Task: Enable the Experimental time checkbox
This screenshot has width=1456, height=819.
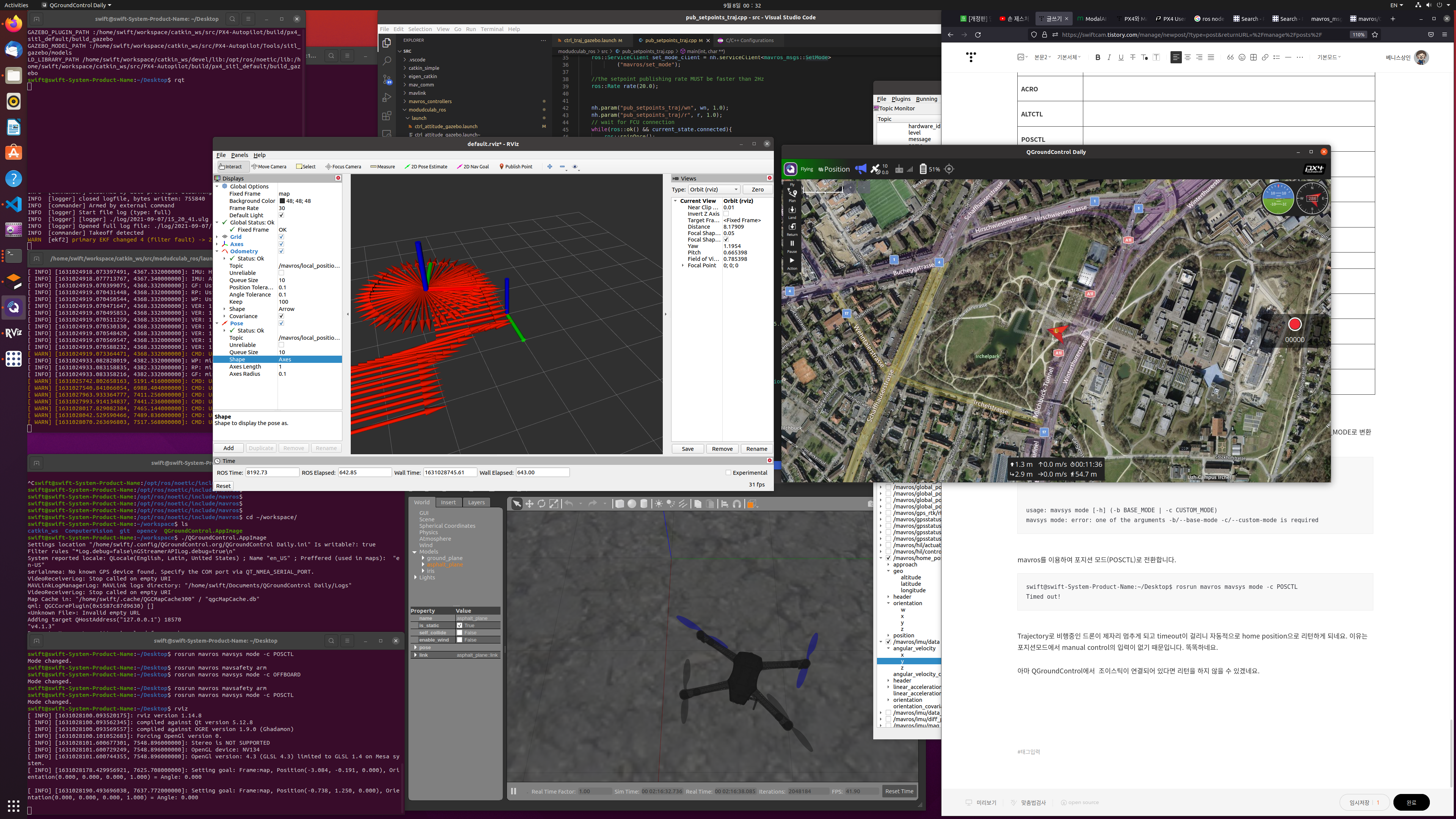Action: (x=728, y=472)
